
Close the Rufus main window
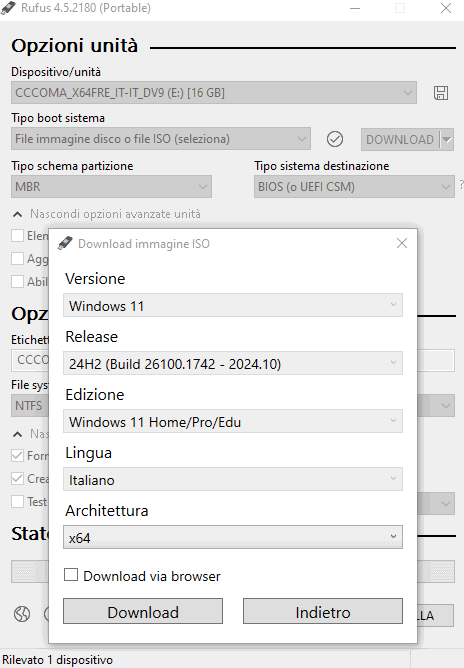tap(446, 8)
